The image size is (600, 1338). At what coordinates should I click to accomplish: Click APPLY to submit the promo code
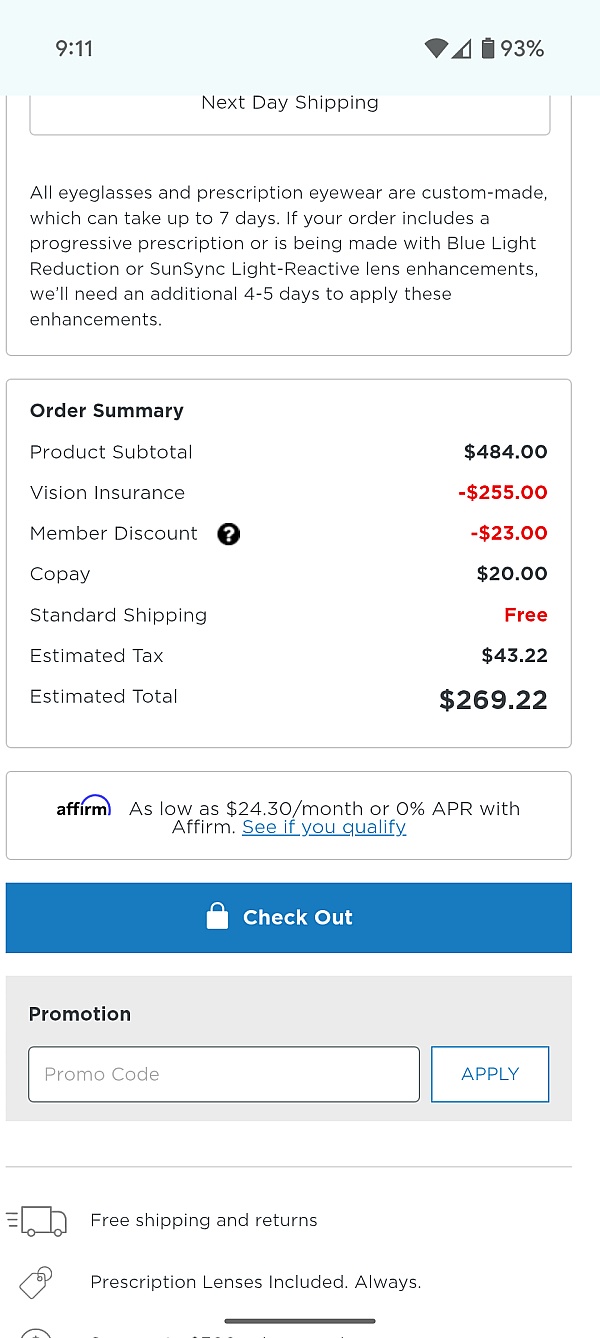(x=490, y=1074)
